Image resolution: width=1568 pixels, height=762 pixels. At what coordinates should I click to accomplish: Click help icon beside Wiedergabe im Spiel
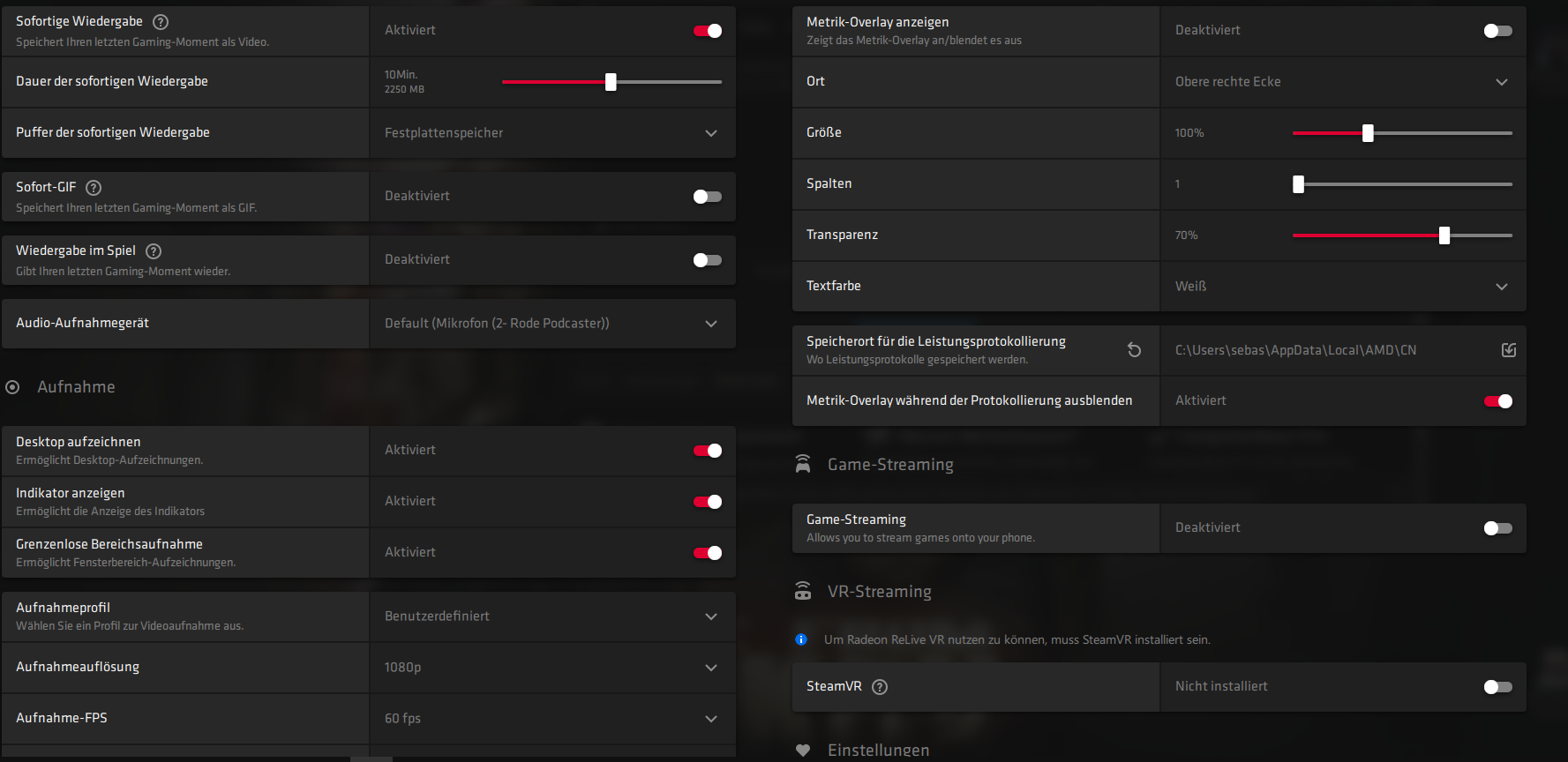(x=154, y=251)
